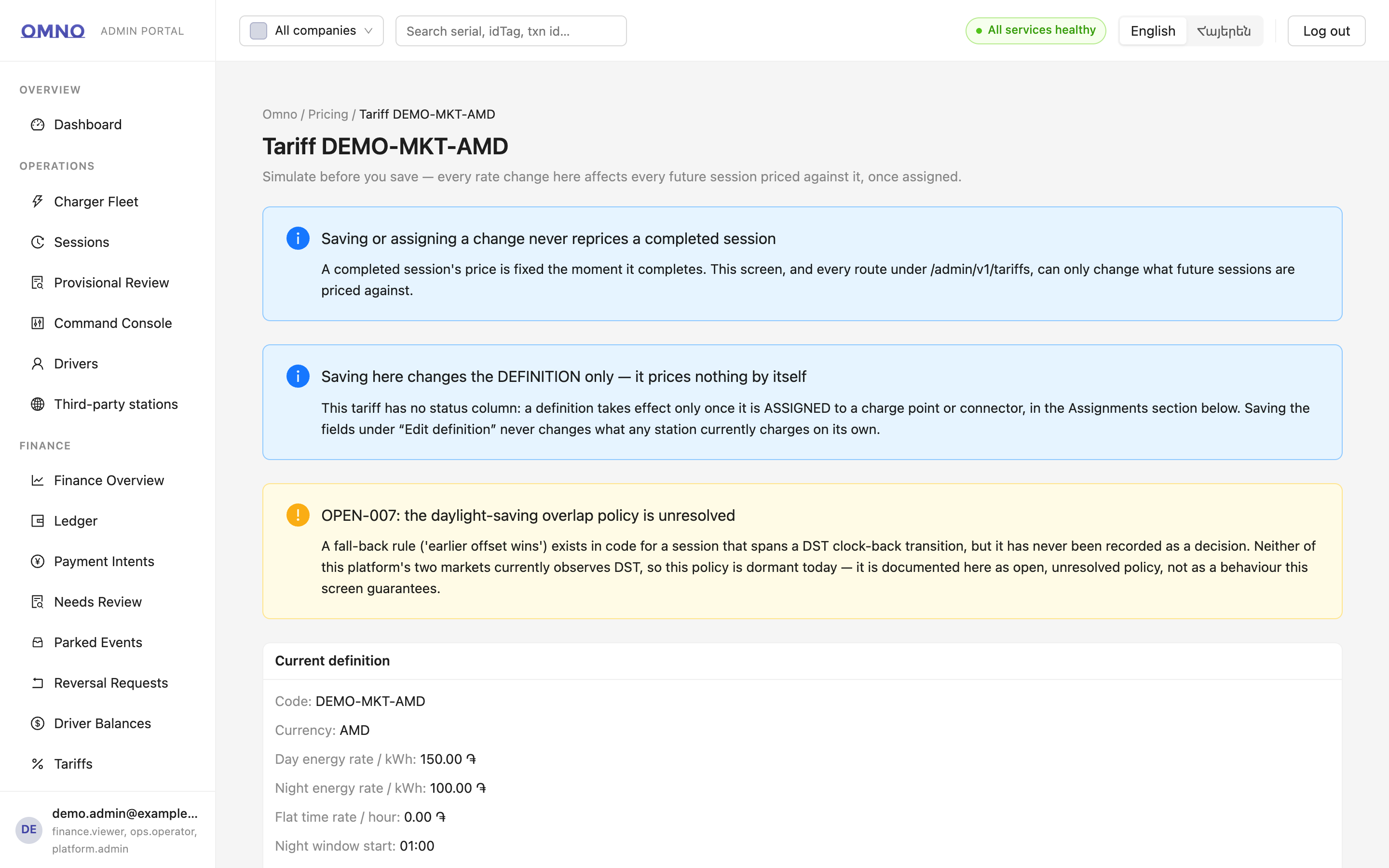The height and width of the screenshot is (868, 1389).
Task: Click the Current definition heading
Action: click(x=332, y=661)
